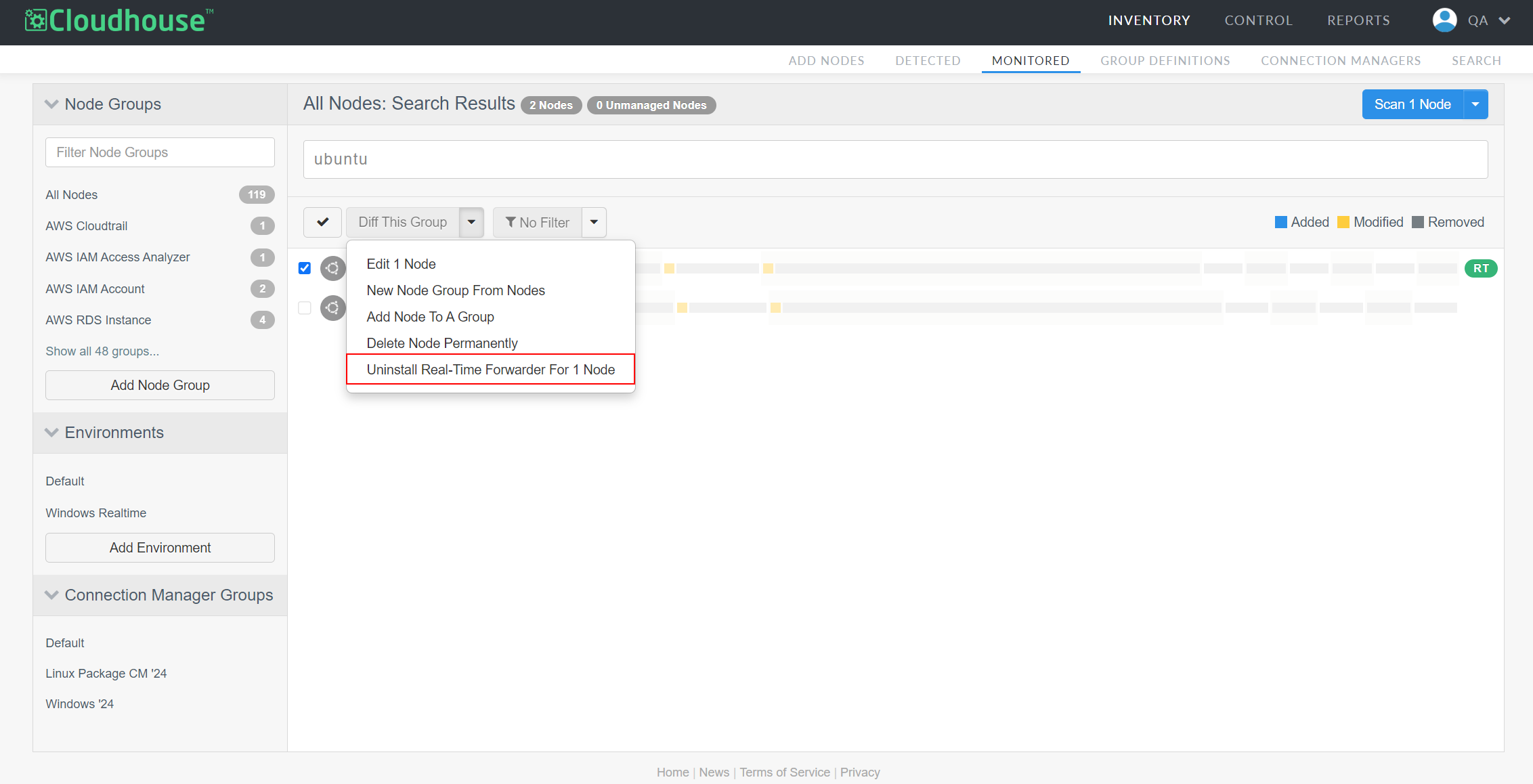The height and width of the screenshot is (784, 1533).
Task: Click the Diff This Group button
Action: [x=403, y=222]
